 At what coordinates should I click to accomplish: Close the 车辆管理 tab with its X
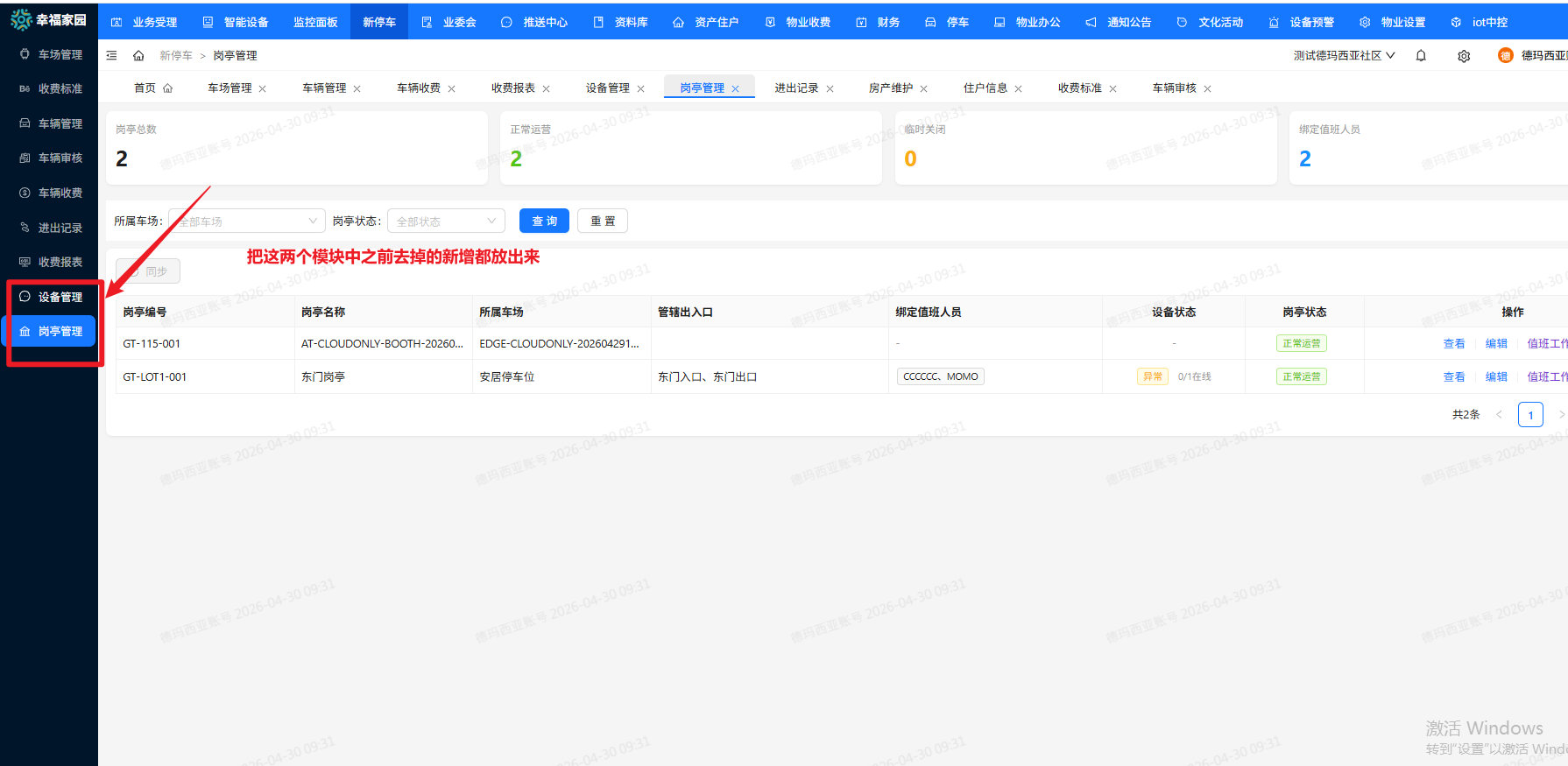[357, 88]
